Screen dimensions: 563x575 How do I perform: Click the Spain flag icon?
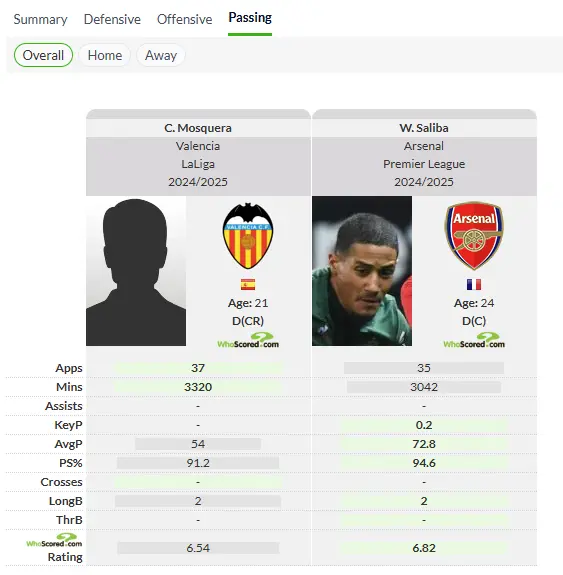point(248,285)
